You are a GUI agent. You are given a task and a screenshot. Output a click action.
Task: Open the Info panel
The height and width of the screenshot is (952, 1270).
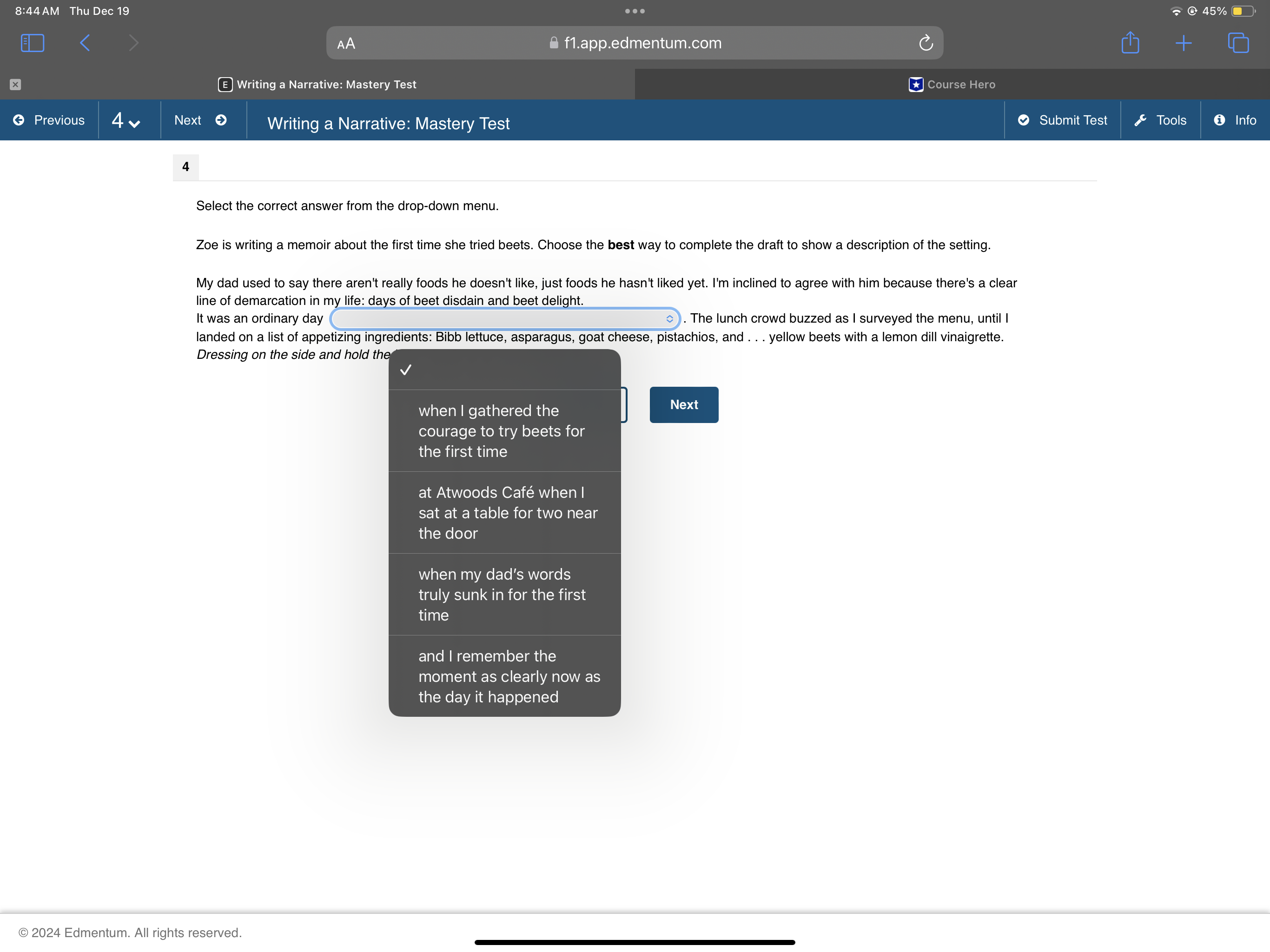(x=1235, y=120)
